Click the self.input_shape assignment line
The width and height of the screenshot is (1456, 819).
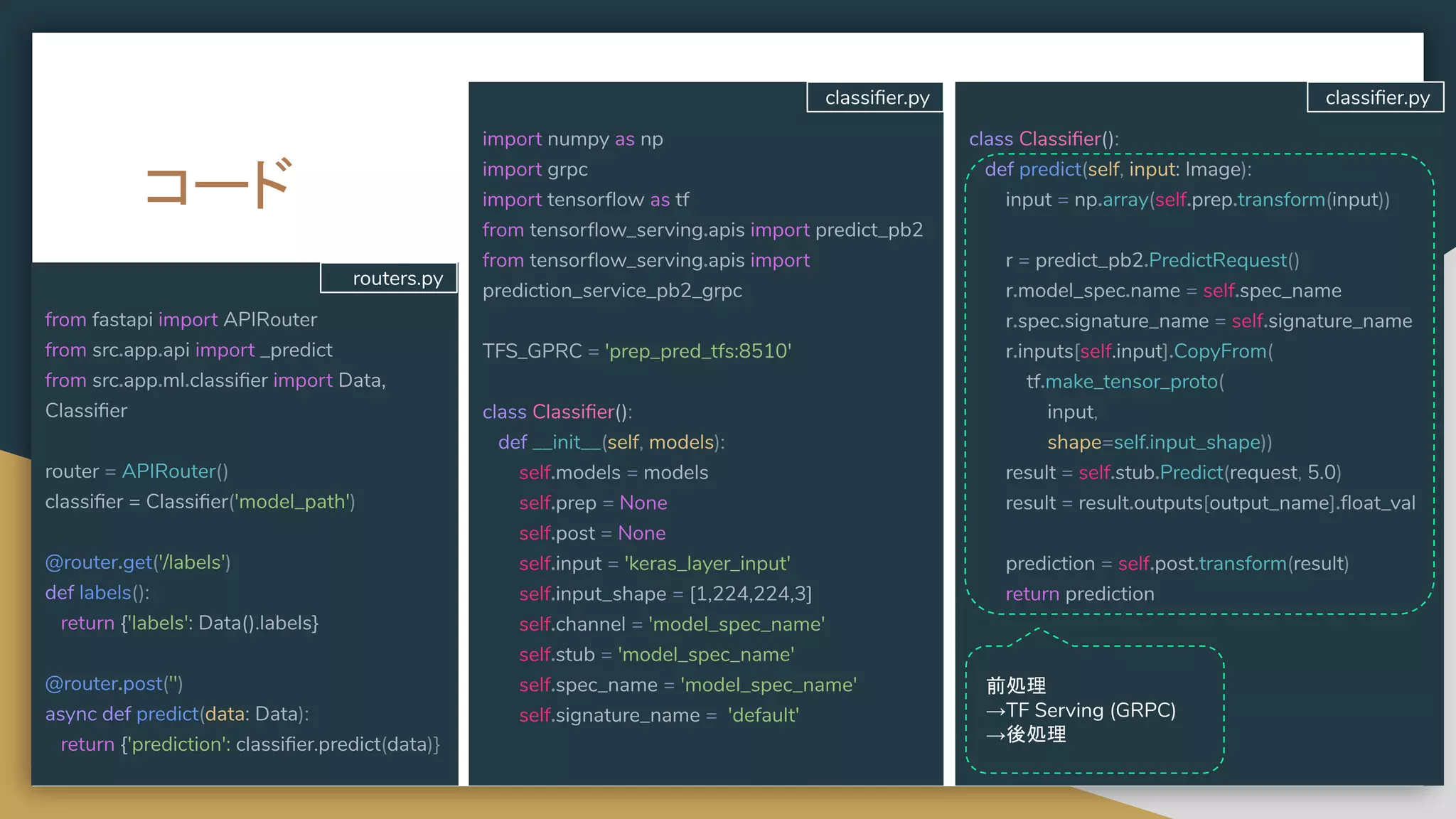pos(665,594)
